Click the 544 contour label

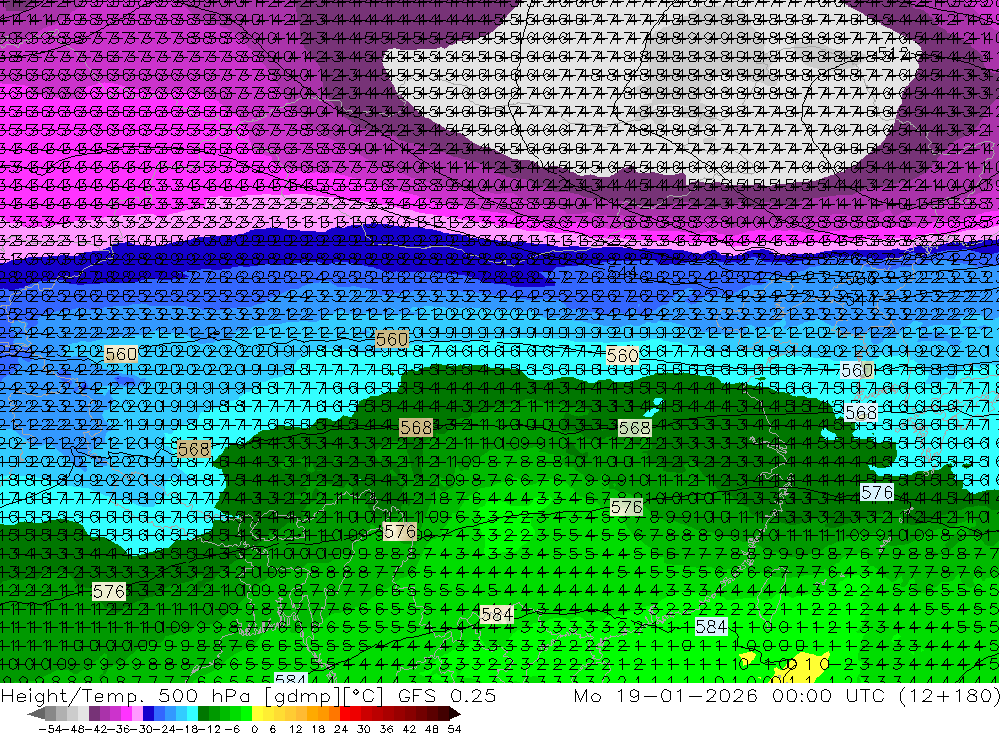coord(622,270)
